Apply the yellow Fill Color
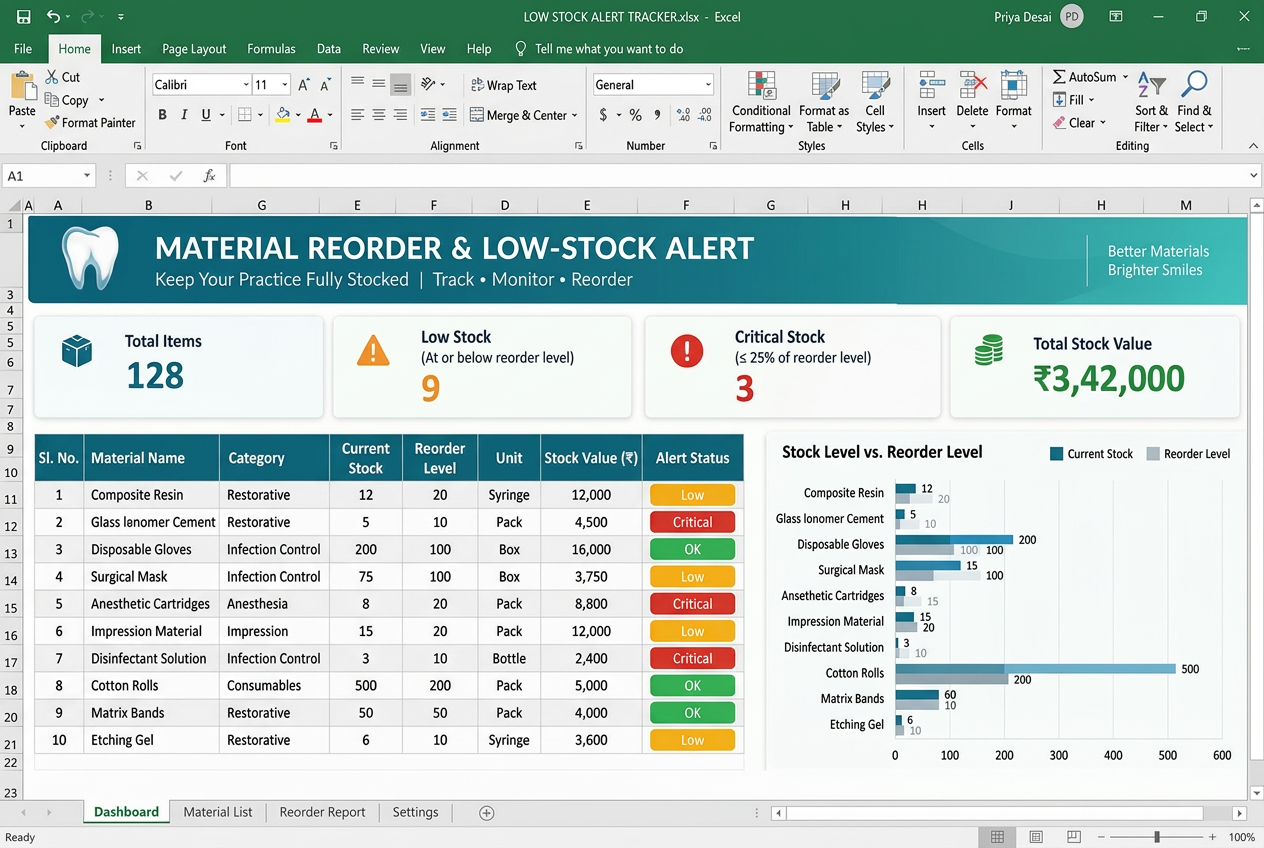This screenshot has height=848, width=1264. [x=283, y=115]
